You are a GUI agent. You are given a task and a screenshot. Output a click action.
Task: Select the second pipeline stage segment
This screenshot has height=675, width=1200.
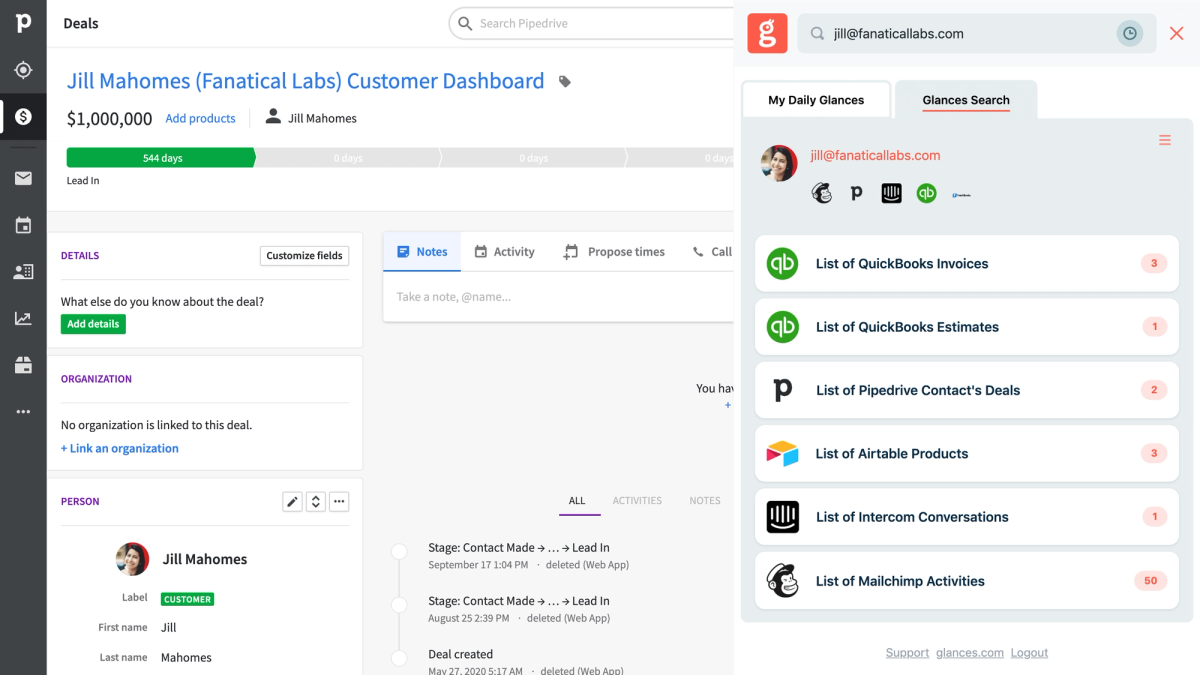[x=347, y=158]
